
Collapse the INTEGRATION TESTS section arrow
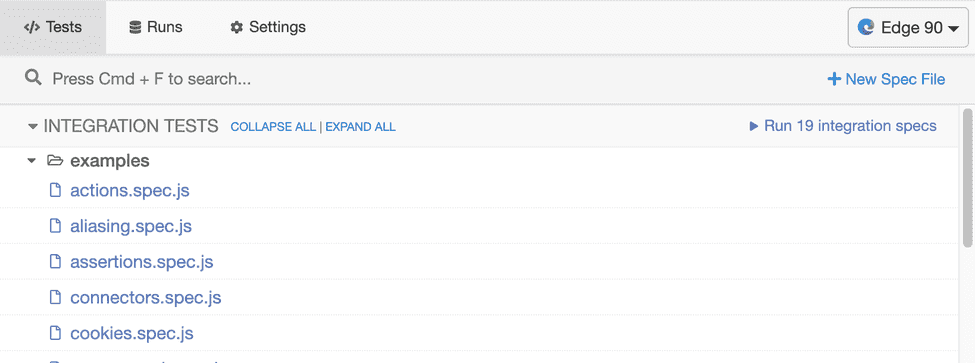(33, 127)
